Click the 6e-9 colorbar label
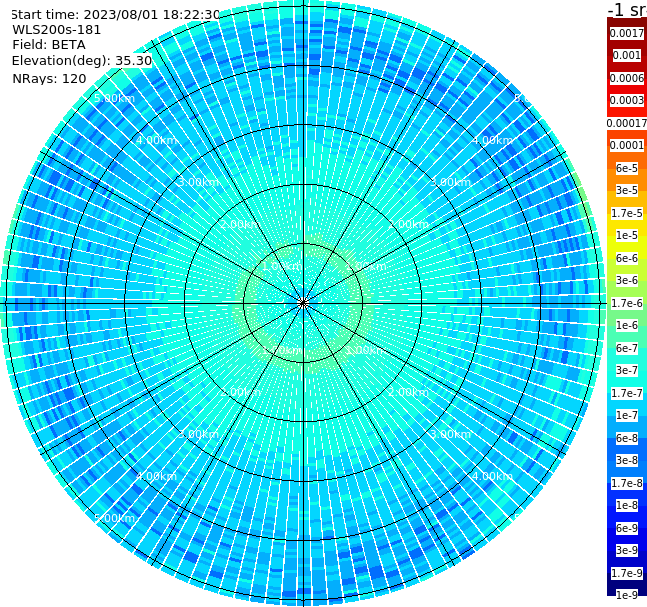The image size is (647, 607). point(627,528)
